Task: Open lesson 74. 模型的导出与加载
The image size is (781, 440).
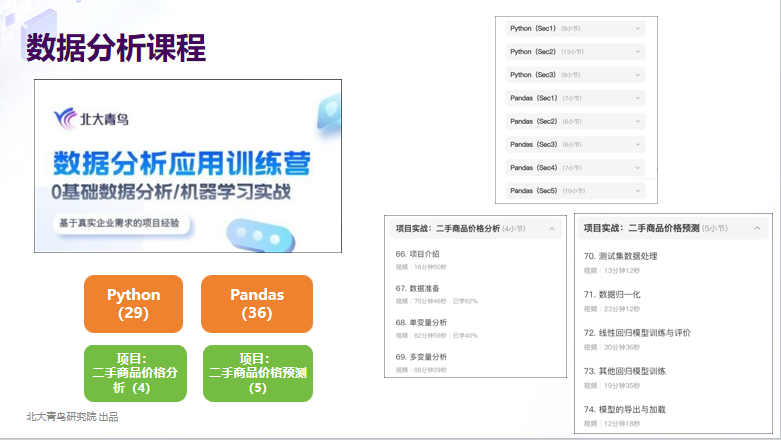Action: 625,410
